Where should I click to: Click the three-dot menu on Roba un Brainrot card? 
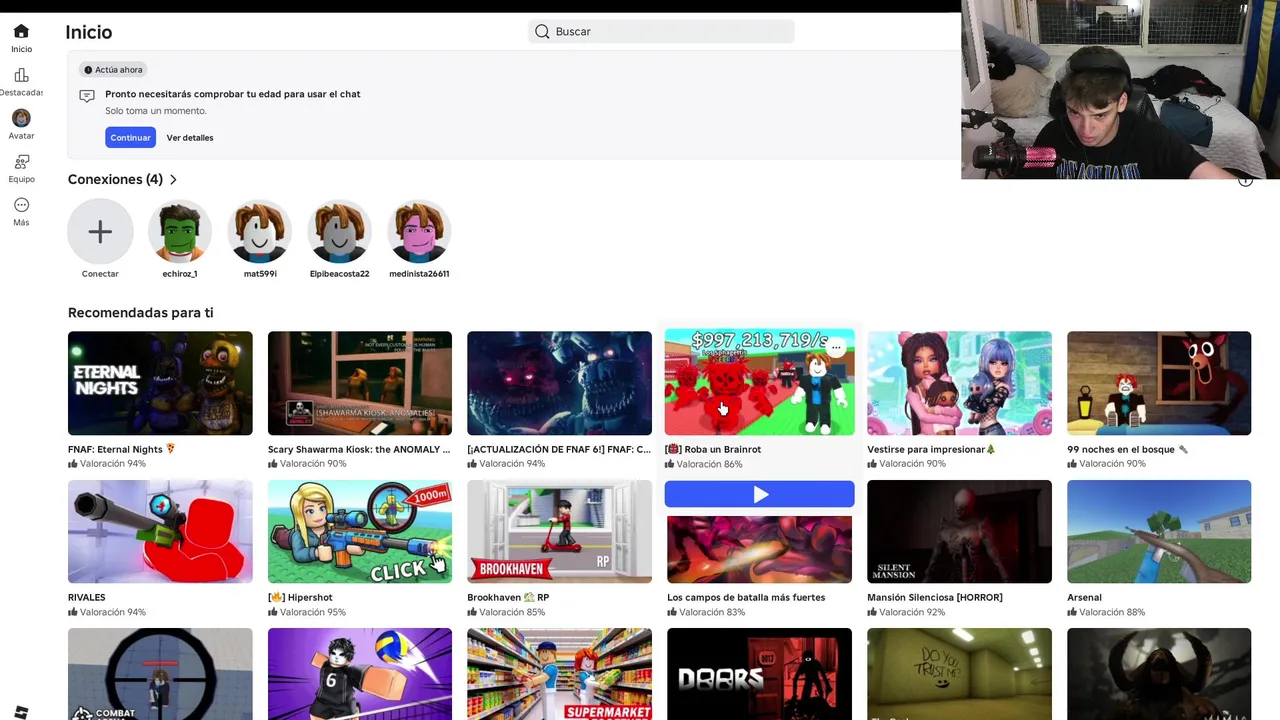(x=836, y=348)
